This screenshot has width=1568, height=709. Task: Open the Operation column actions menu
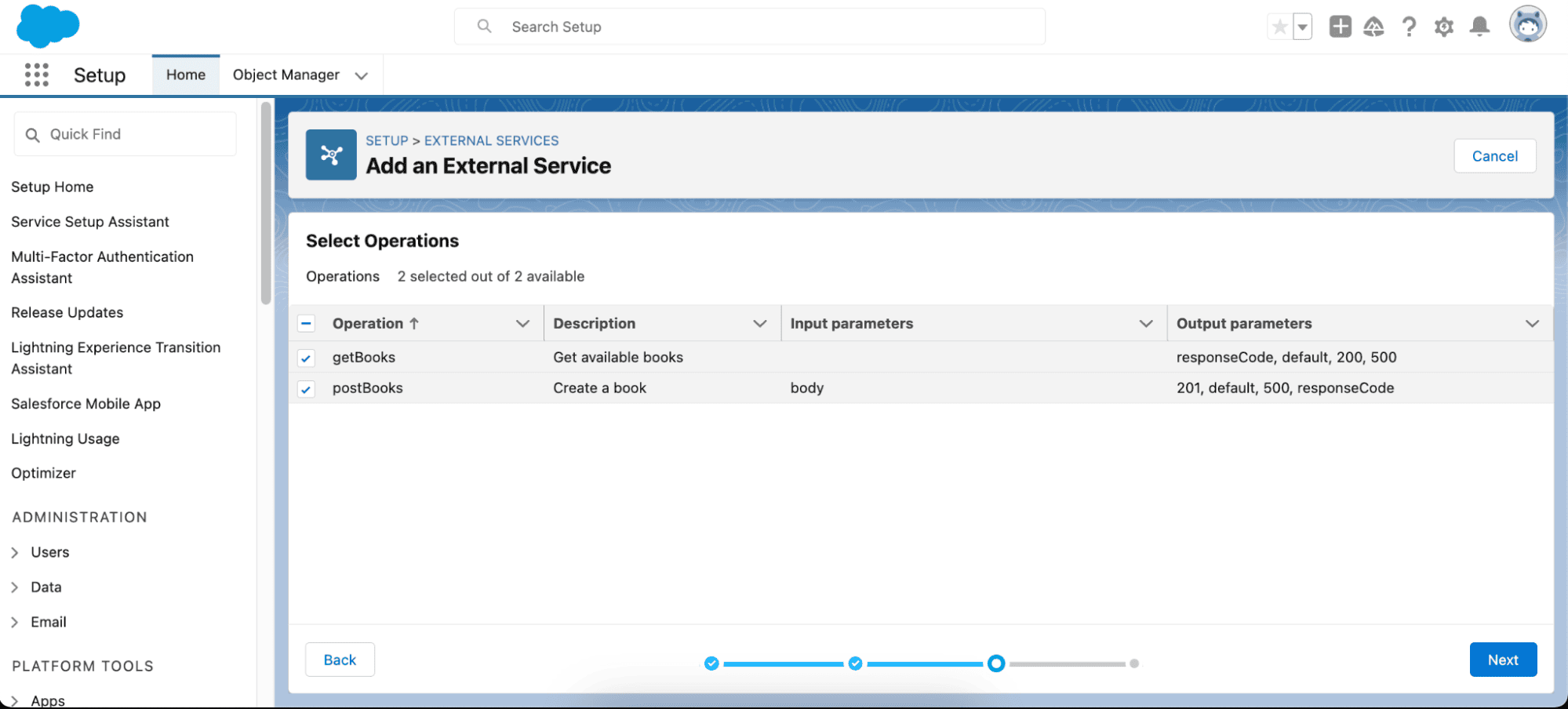coord(522,323)
